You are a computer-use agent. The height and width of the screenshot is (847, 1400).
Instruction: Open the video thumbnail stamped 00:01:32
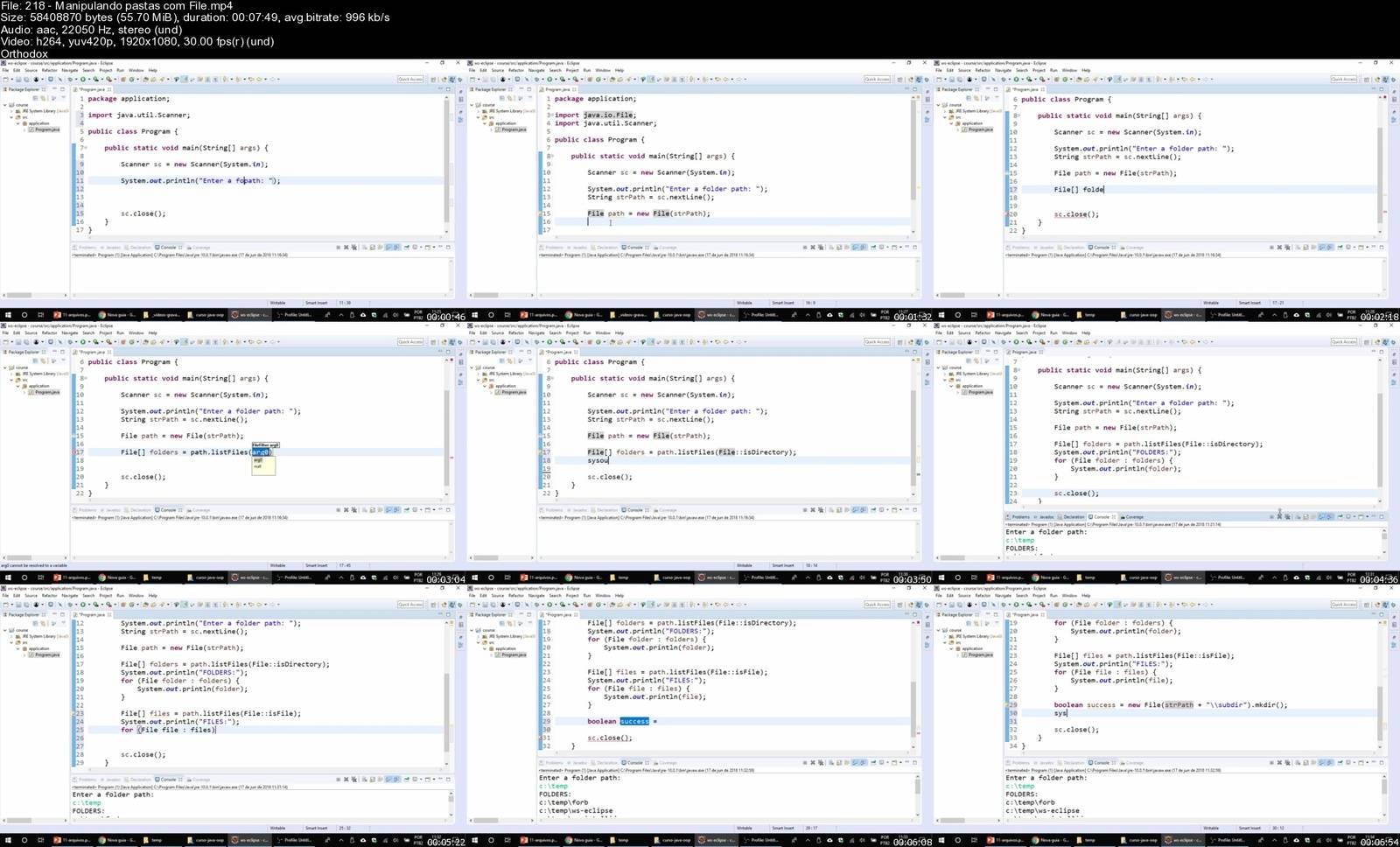700,192
